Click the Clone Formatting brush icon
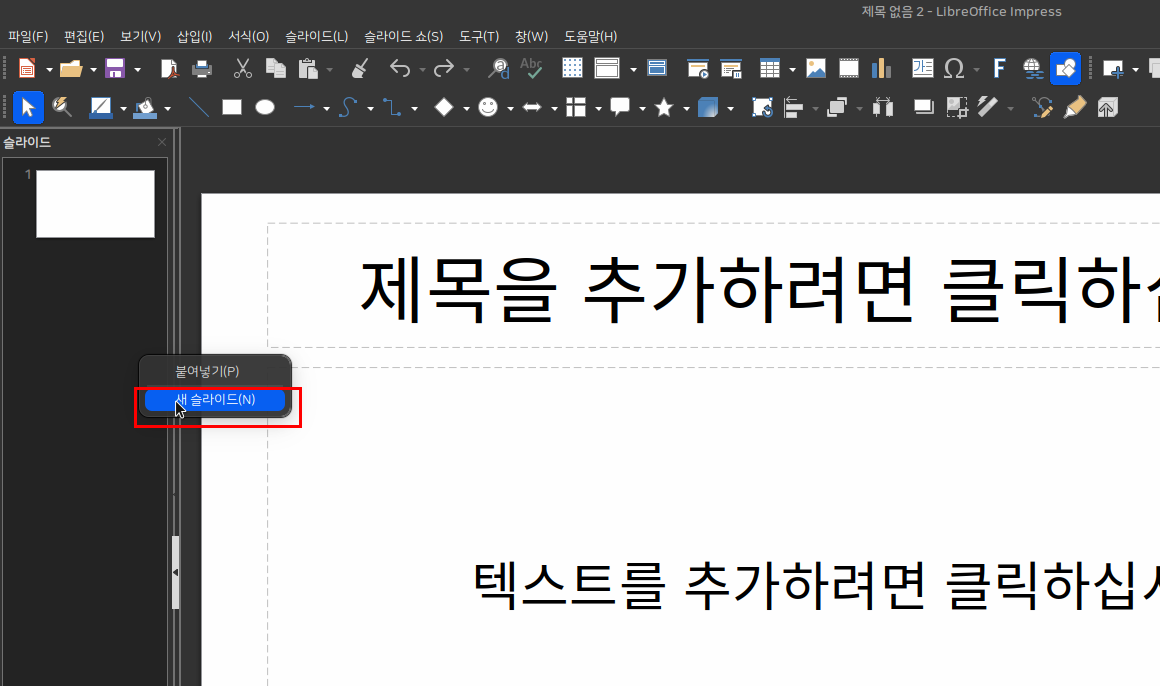Image resolution: width=1160 pixels, height=686 pixels. tap(360, 69)
